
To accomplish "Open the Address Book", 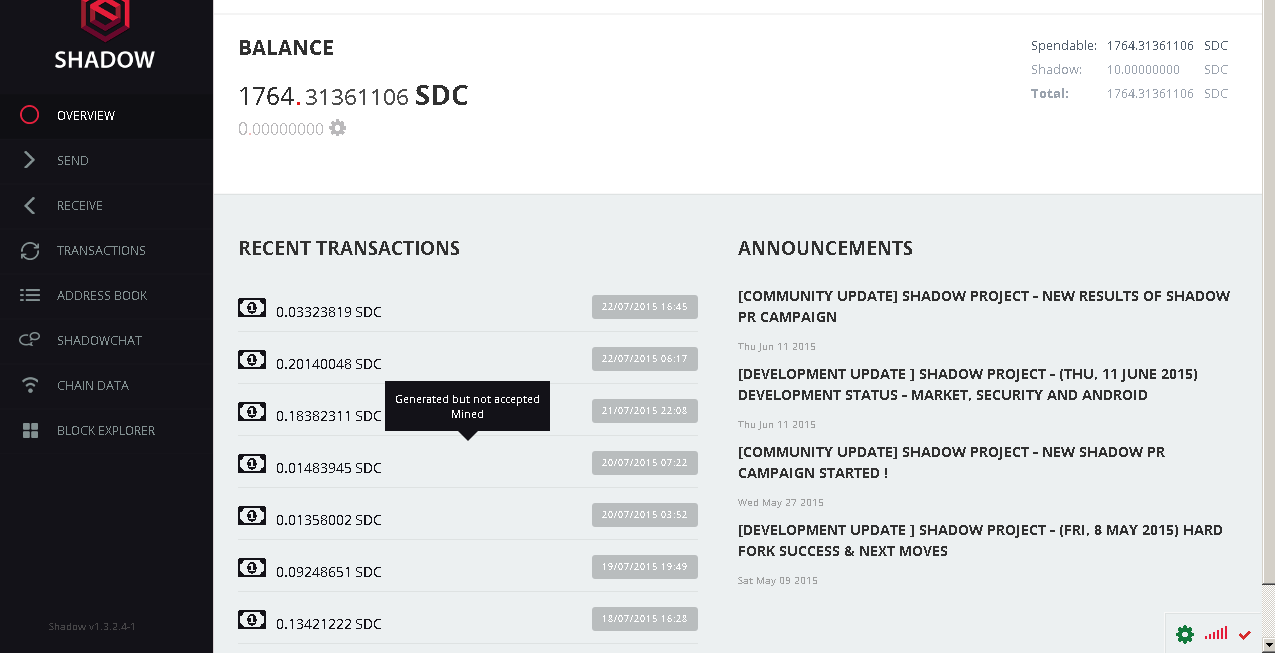I will tap(106, 295).
